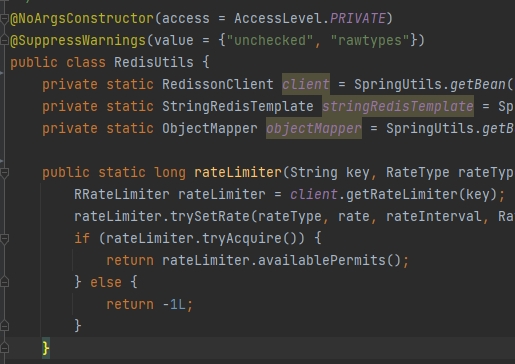Click the -1L literal

(x=174, y=304)
